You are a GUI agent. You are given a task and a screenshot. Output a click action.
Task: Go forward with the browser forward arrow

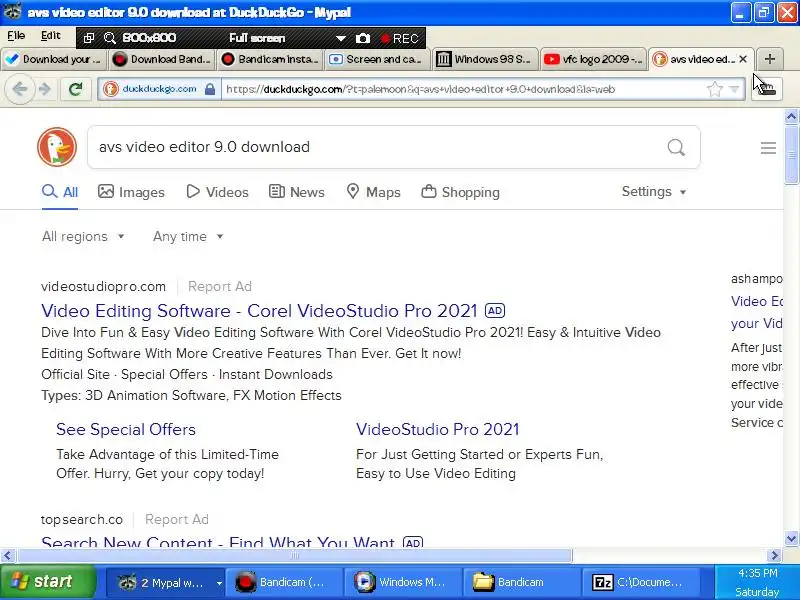point(45,89)
